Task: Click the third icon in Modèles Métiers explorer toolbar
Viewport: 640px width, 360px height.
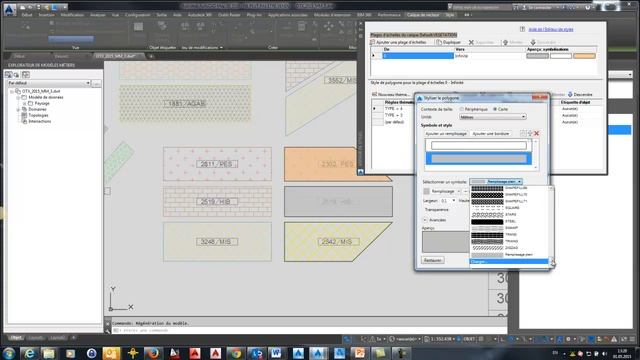Action: tap(25, 74)
